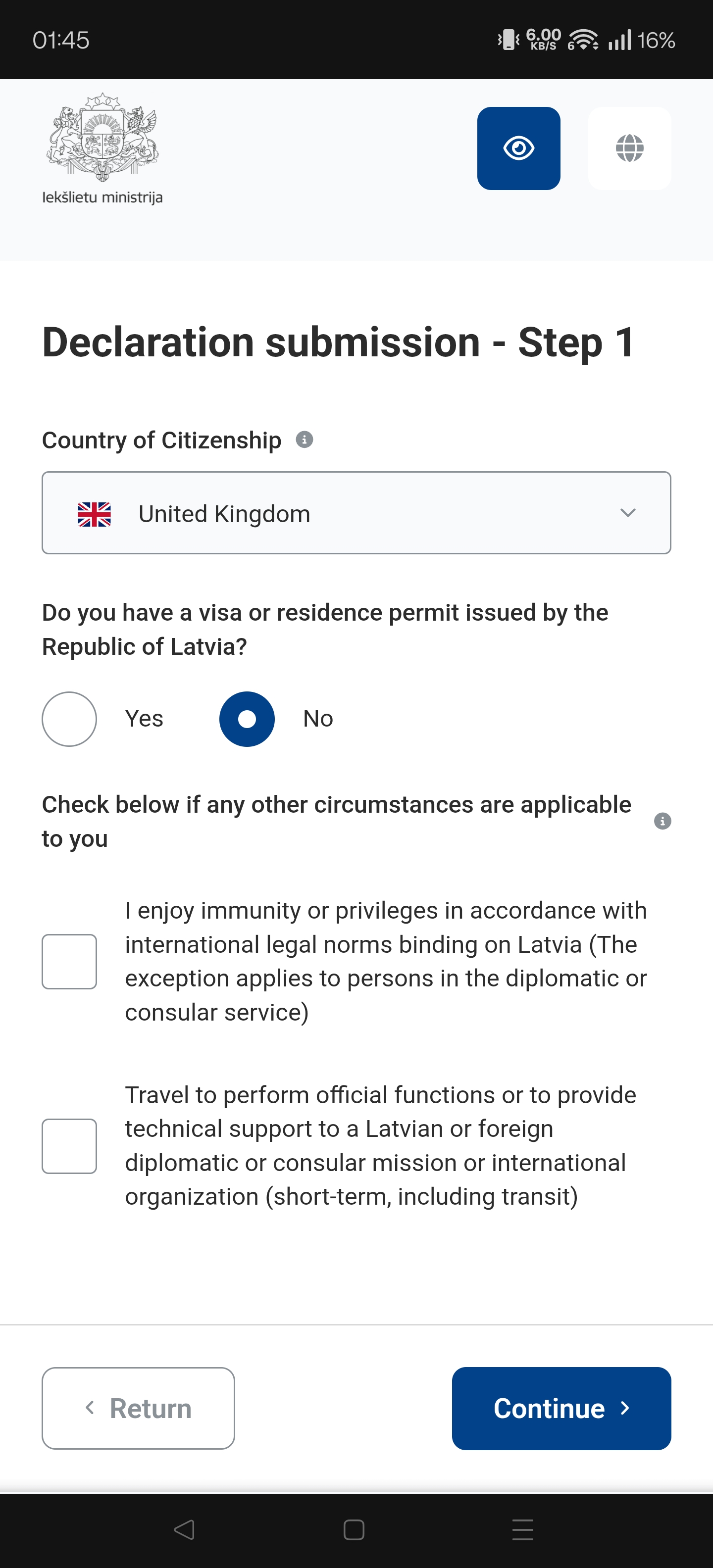This screenshot has width=713, height=1568.
Task: Show info about other applicable circumstances
Action: (x=662, y=821)
